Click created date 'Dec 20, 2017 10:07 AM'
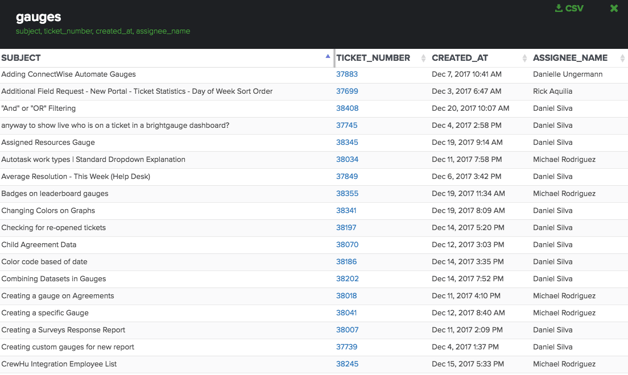The width and height of the screenshot is (628, 375). tap(470, 109)
